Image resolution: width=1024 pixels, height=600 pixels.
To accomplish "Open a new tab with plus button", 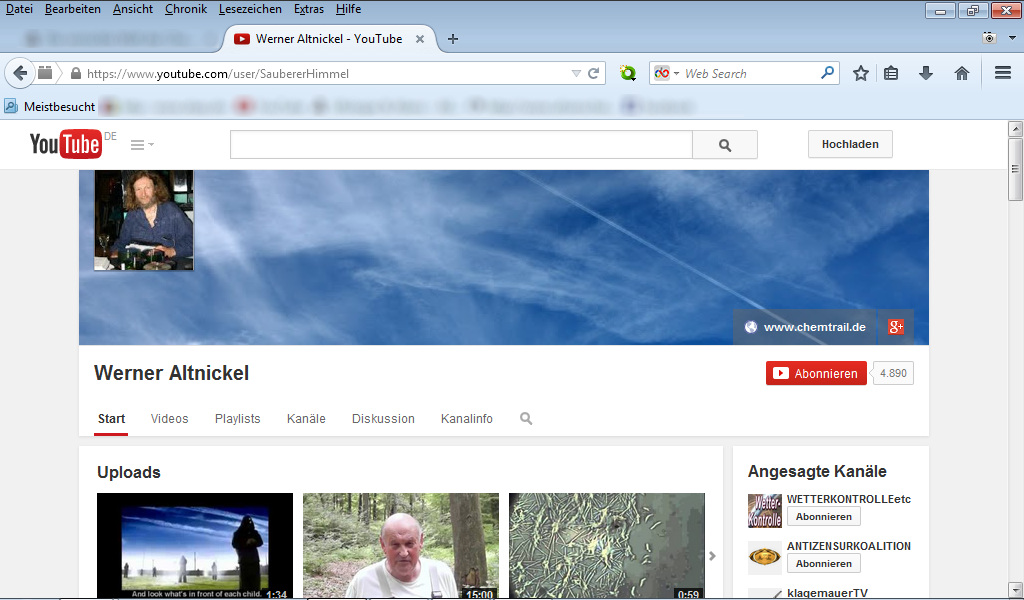I will click(x=453, y=39).
